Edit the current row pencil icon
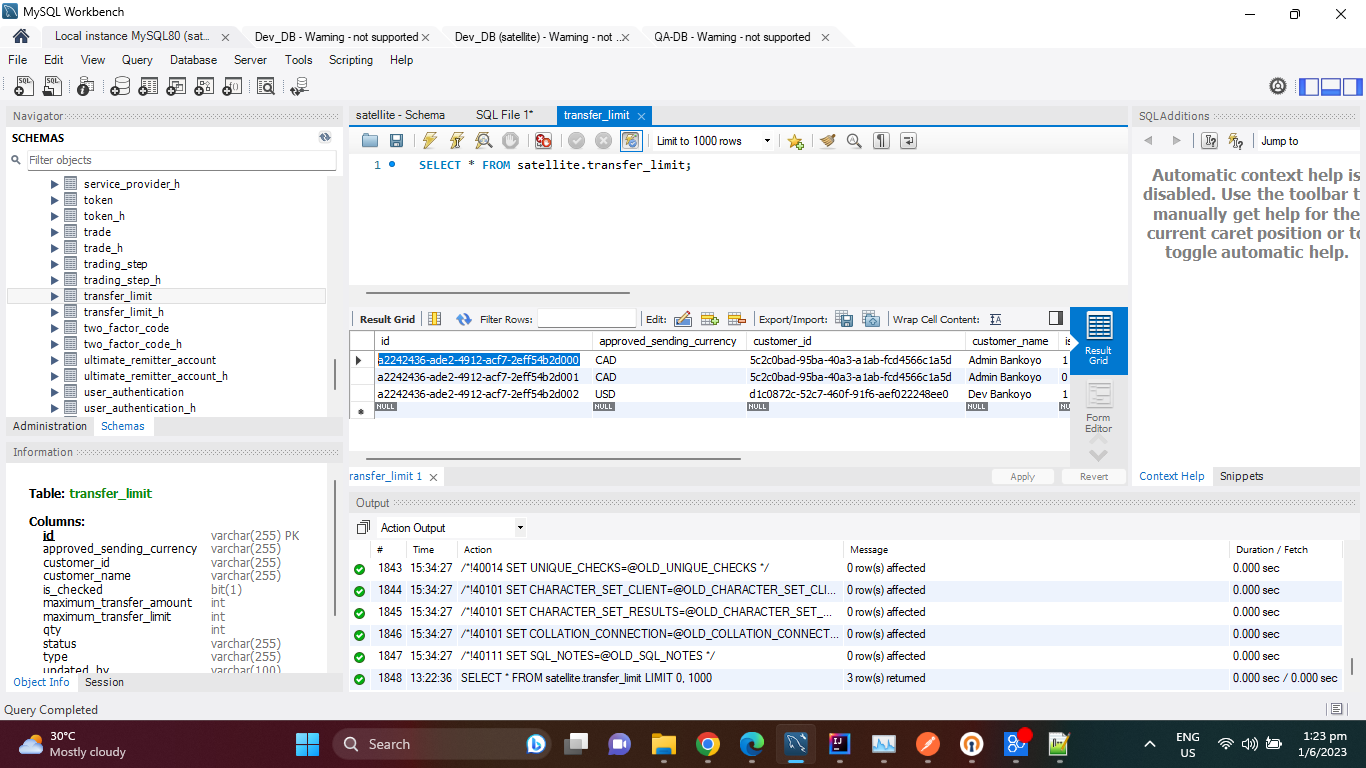 (x=683, y=319)
